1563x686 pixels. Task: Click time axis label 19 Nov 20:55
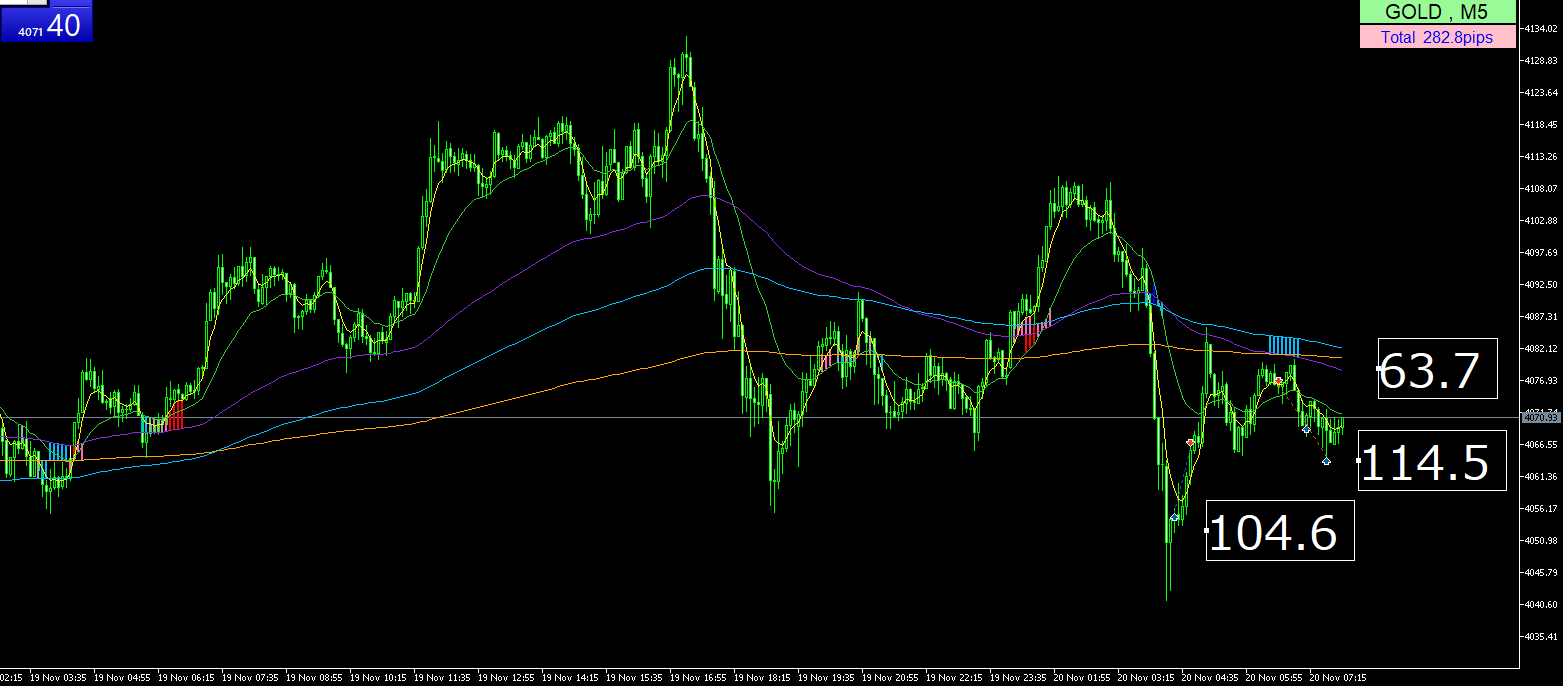point(890,677)
